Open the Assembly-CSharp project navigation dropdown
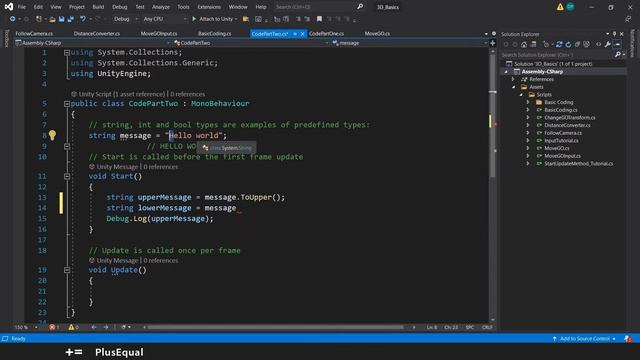Screen dimensions: 640x360 [93, 43]
